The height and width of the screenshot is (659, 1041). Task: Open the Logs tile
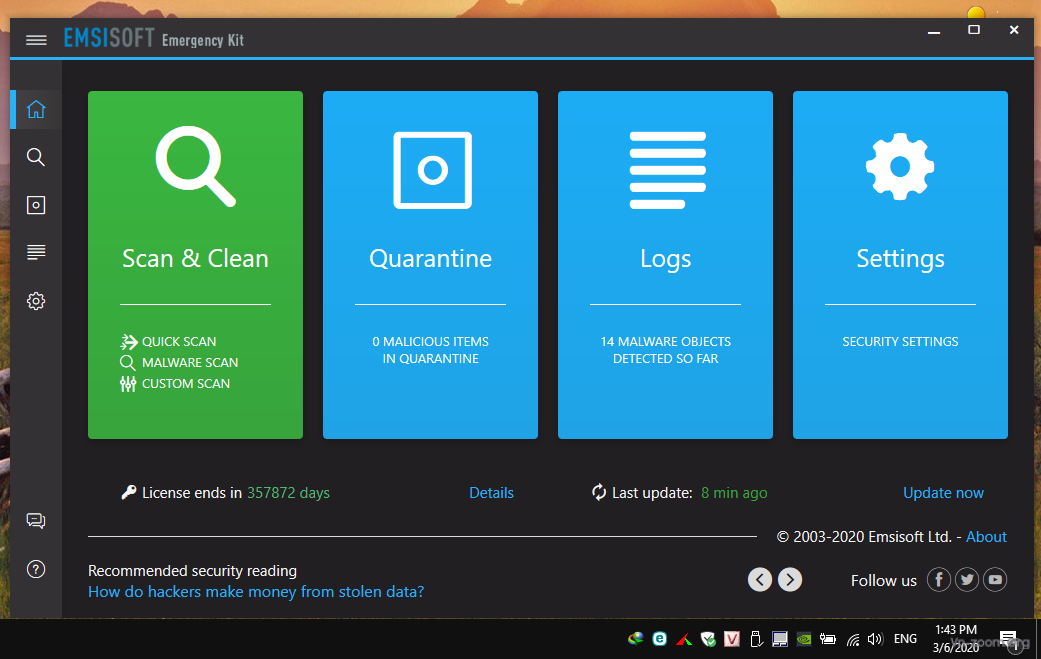click(665, 264)
